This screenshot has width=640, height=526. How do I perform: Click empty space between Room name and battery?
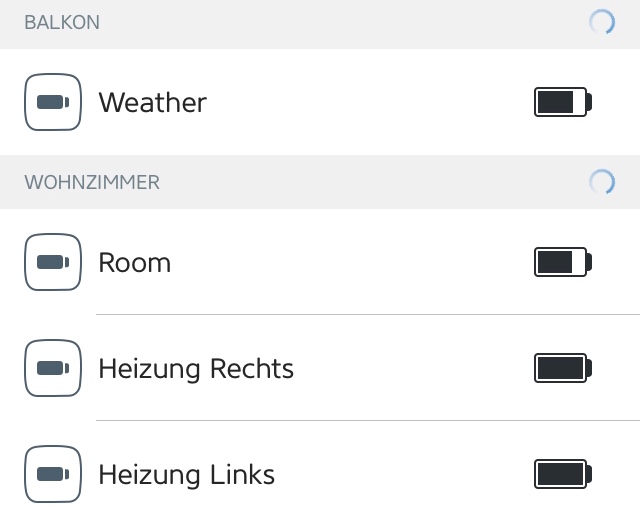(x=350, y=263)
